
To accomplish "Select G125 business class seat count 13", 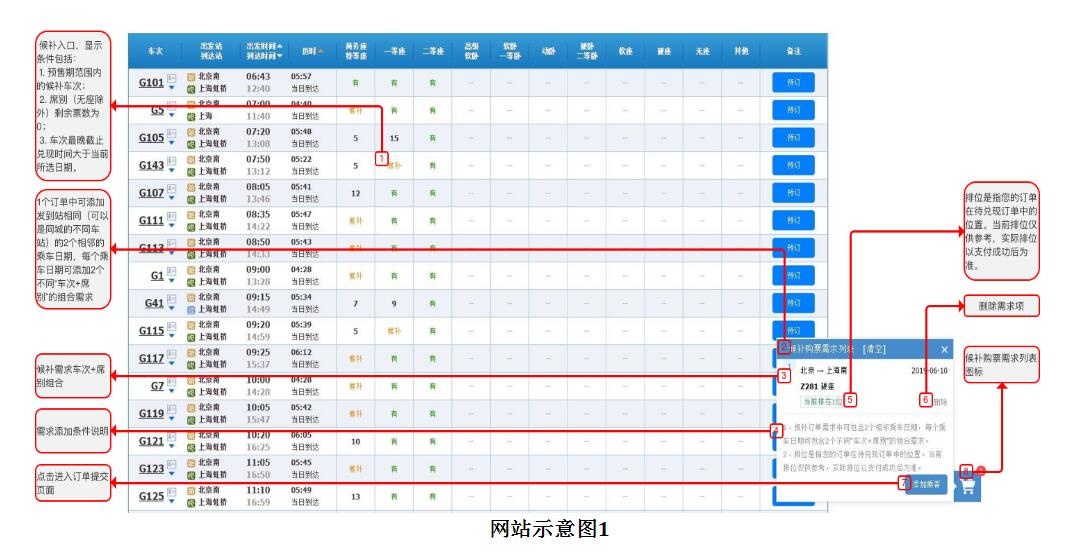I will tap(356, 496).
